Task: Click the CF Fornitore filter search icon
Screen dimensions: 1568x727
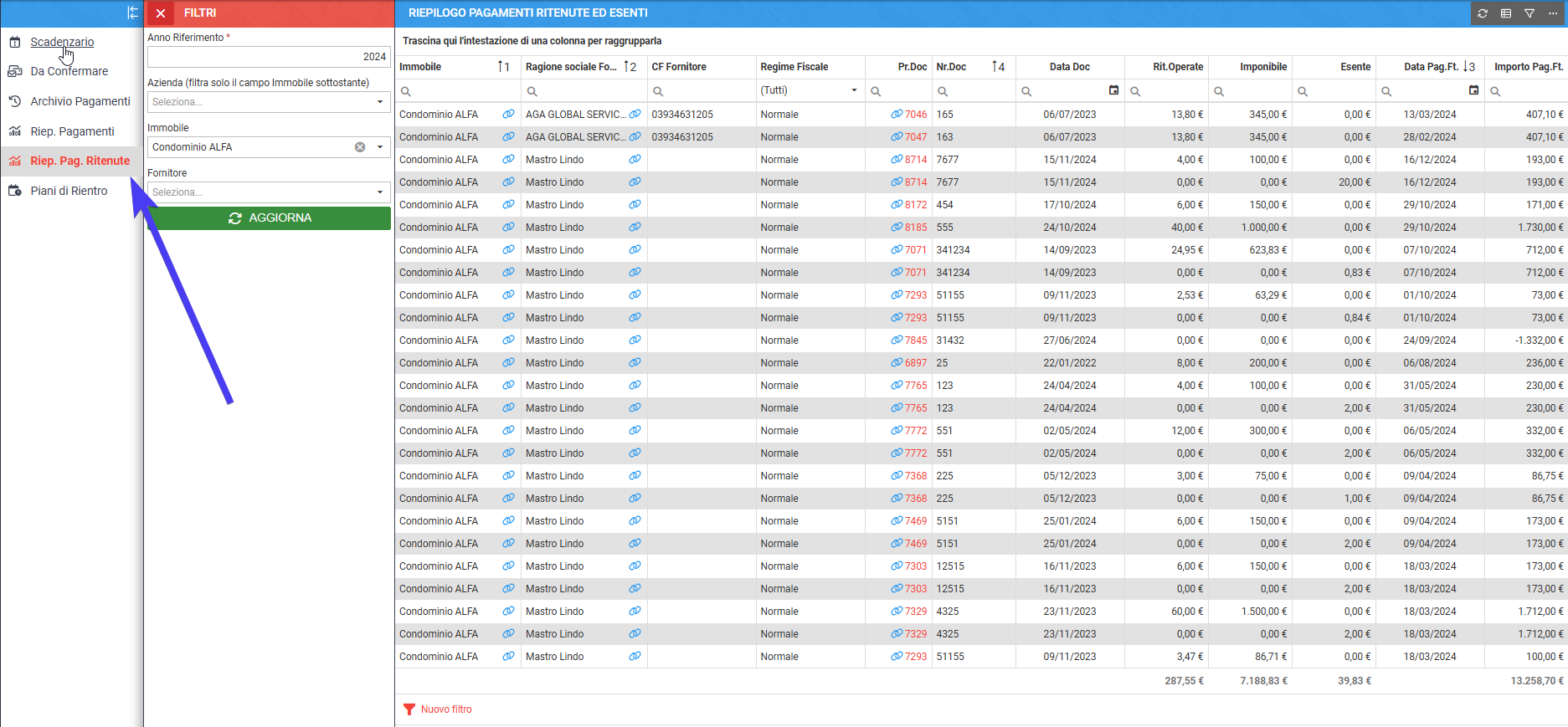Action: pos(658,91)
